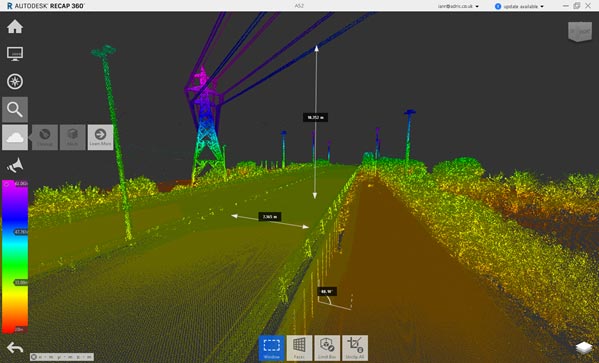Image resolution: width=599 pixels, height=363 pixels.
Task: Toggle the Window selection mode
Action: 272,348
